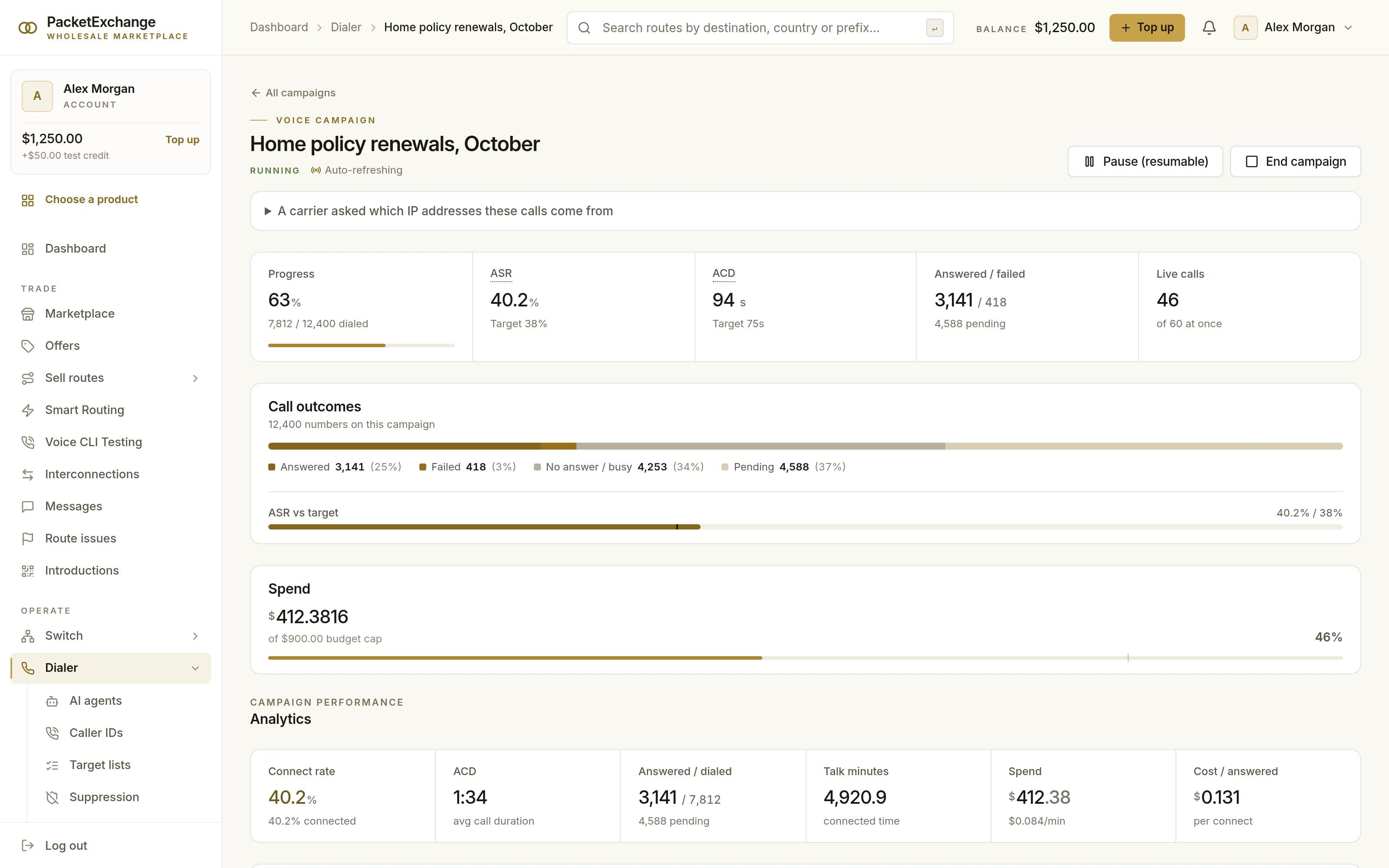This screenshot has height=868, width=1389.
Task: Expand the Switch submenu chevron
Action: click(195, 636)
